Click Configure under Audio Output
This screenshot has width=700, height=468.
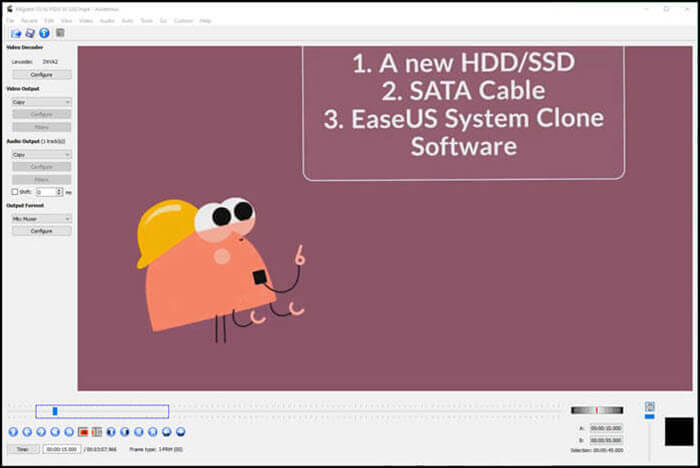coord(42,167)
